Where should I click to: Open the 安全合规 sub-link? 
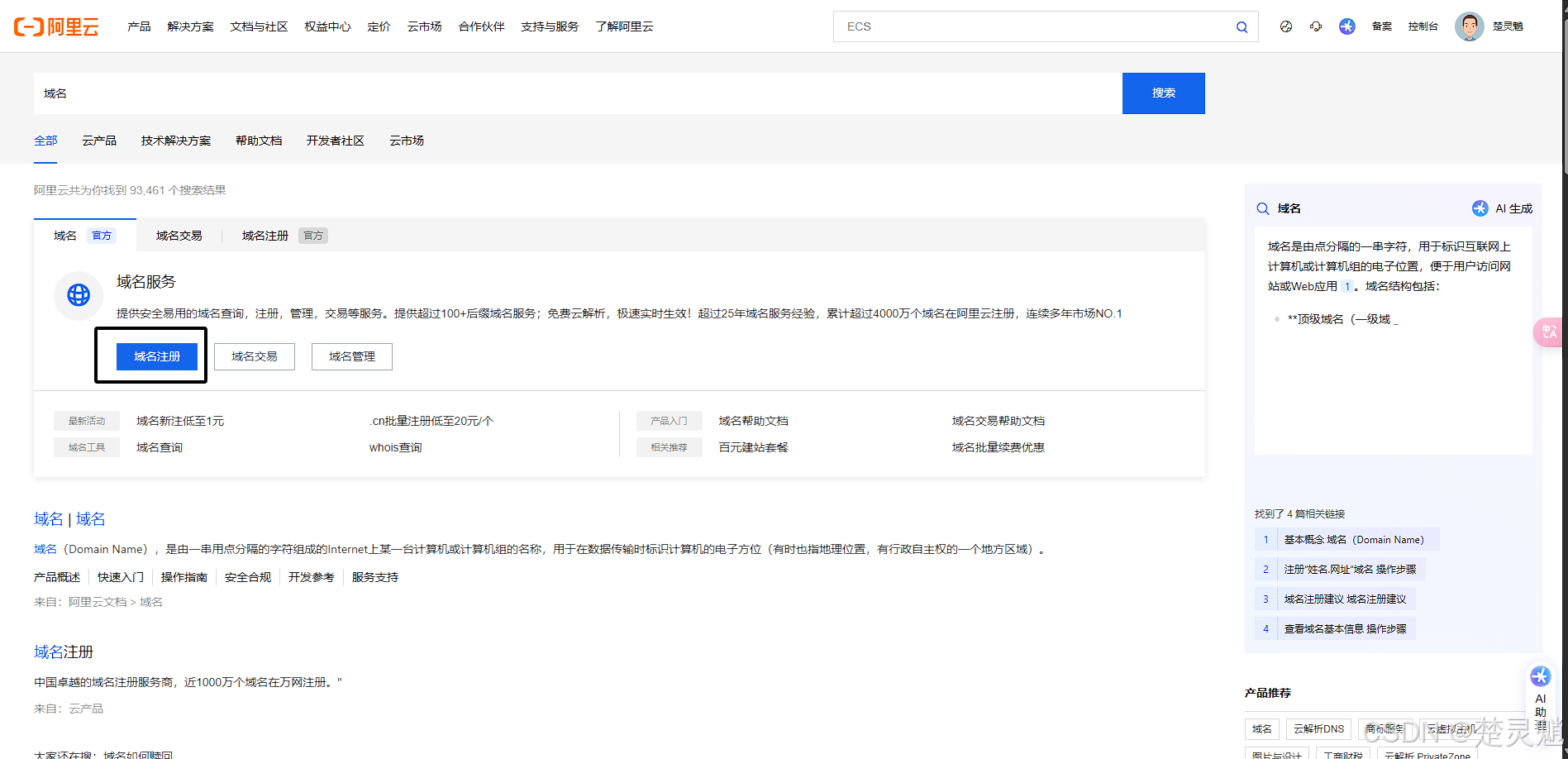(248, 577)
